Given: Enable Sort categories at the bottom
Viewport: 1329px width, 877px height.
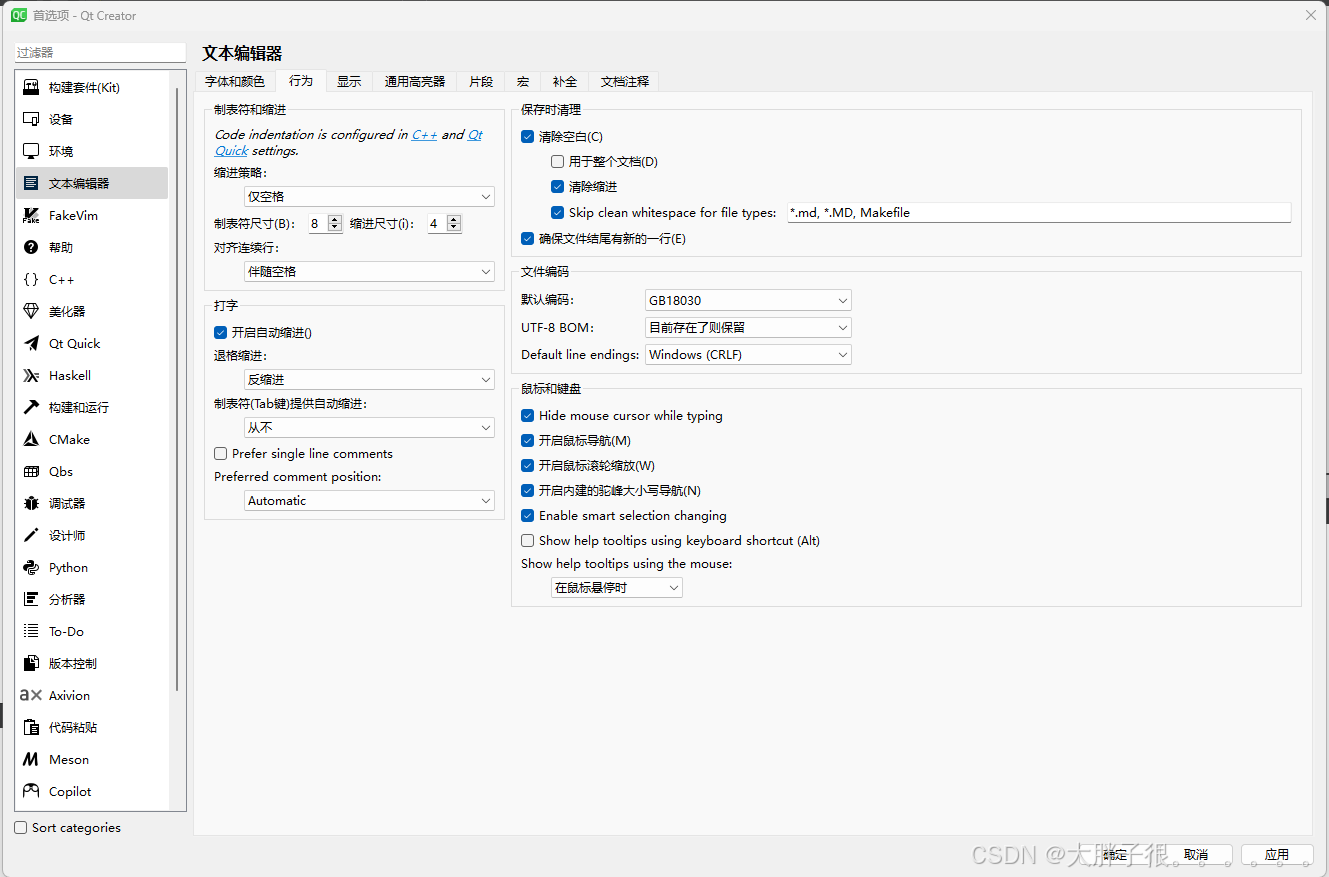Looking at the screenshot, I should coord(21,827).
